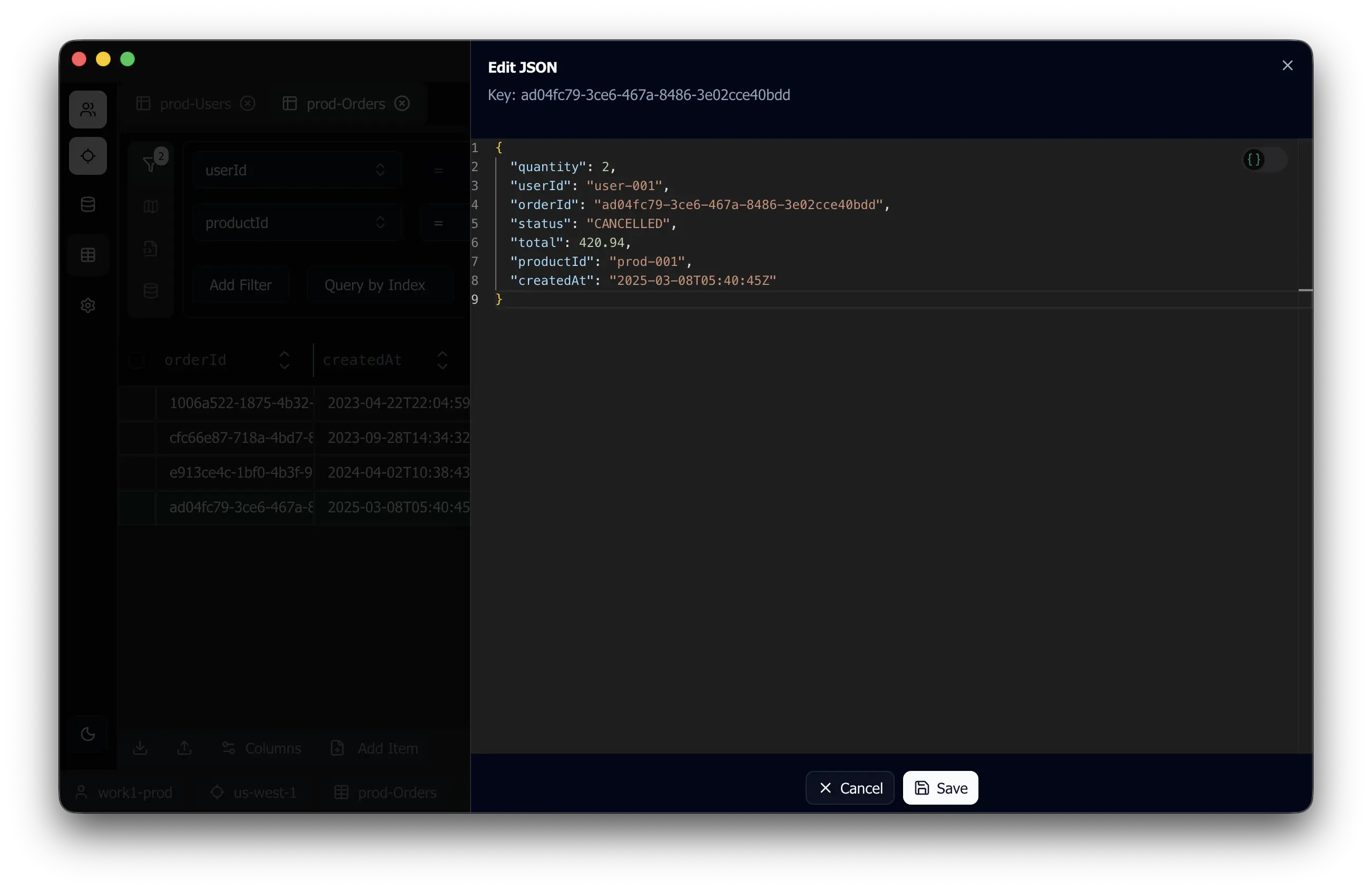Click the orderId value string in editor
This screenshot has width=1372, height=891.
click(738, 205)
